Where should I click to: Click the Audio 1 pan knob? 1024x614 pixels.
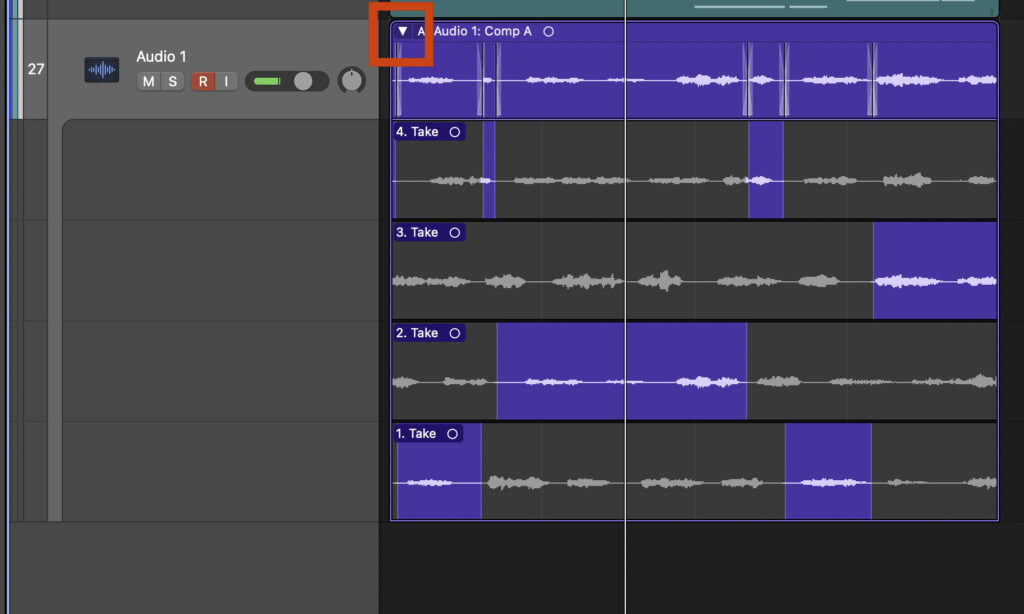pos(351,81)
